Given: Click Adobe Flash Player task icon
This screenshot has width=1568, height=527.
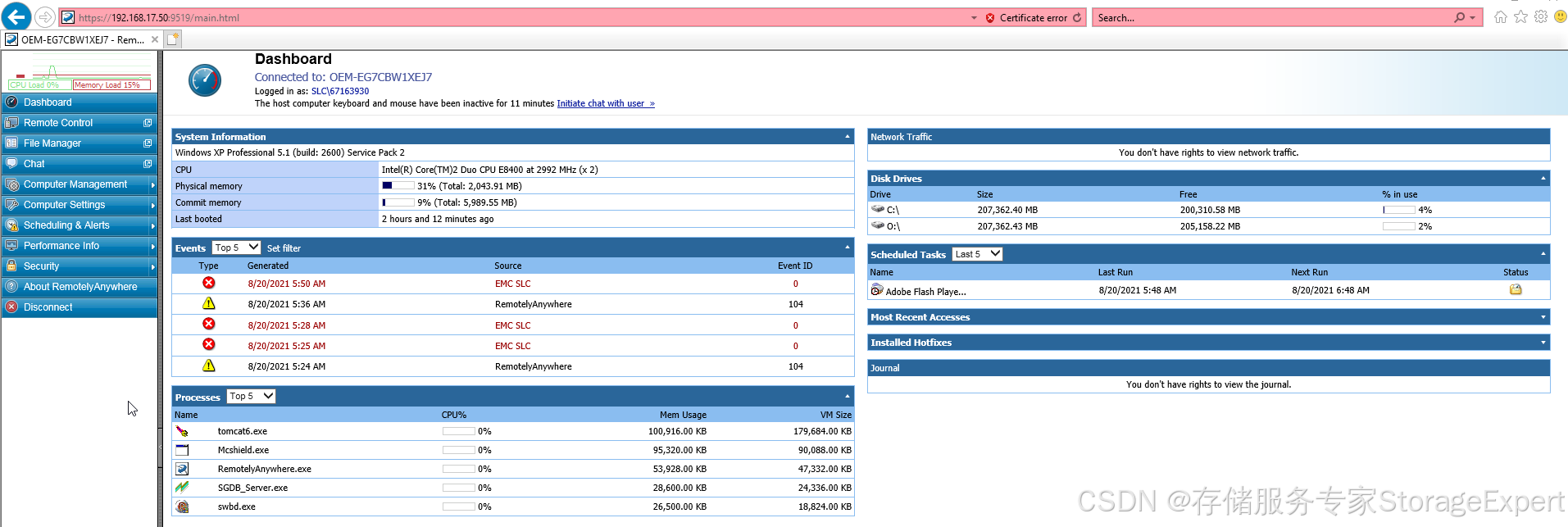Looking at the screenshot, I should (877, 290).
